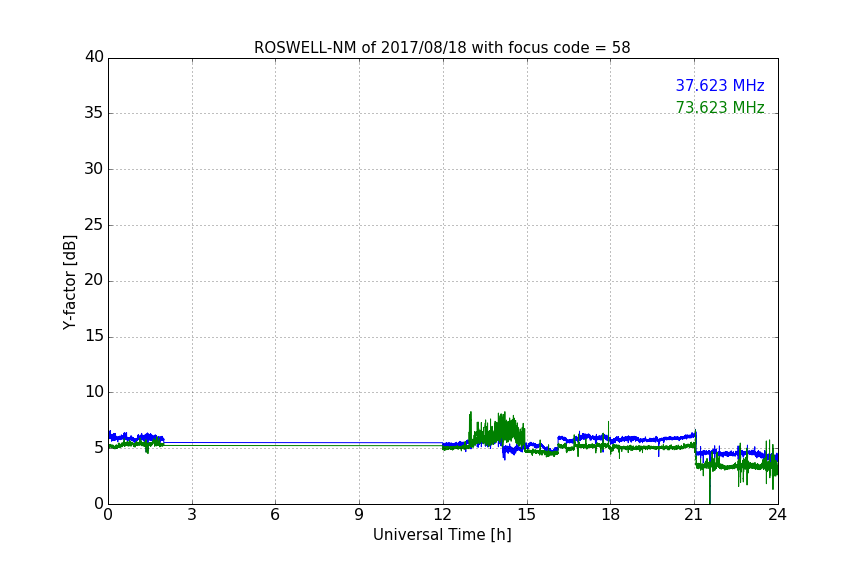The width and height of the screenshot is (864, 576).
Task: Click the x-axis tick label 18
Action: (x=611, y=515)
